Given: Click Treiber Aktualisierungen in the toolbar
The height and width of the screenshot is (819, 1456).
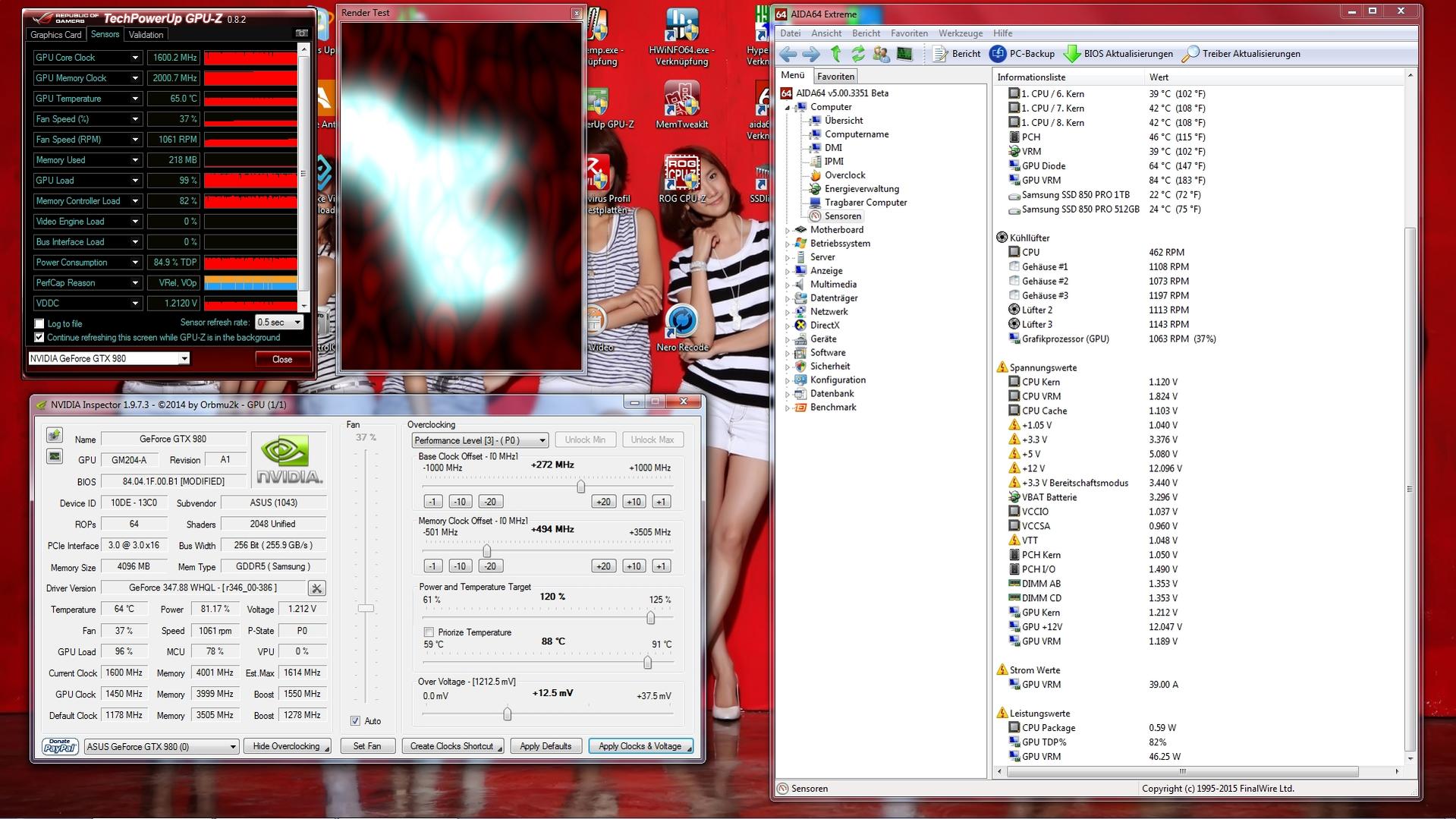Looking at the screenshot, I should click(x=1242, y=54).
